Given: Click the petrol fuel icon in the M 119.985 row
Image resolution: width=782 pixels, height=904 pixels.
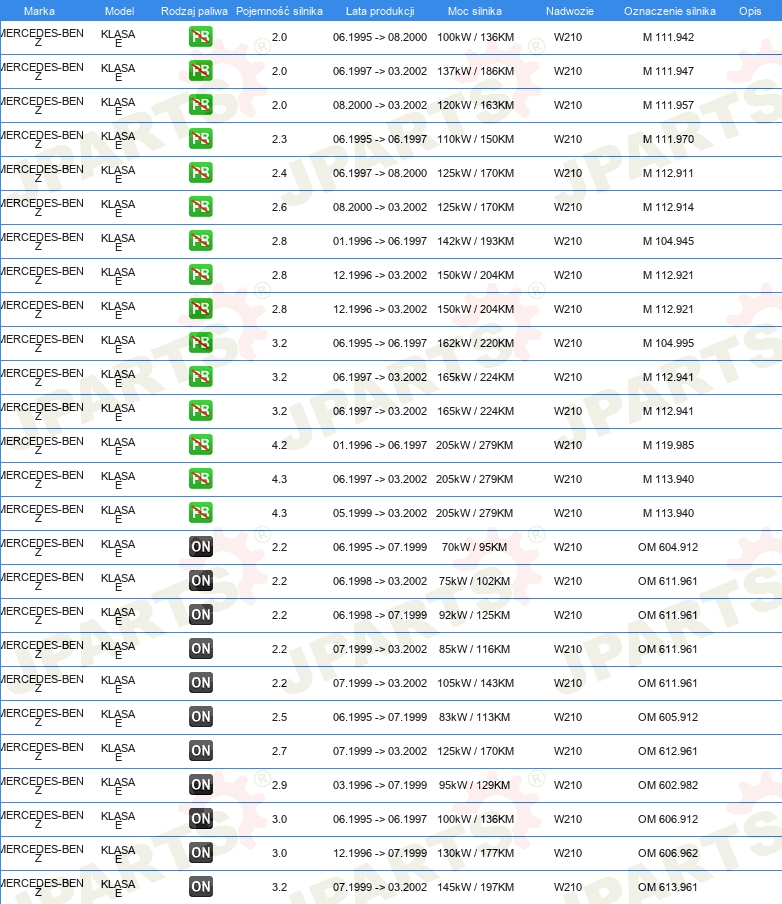Looking at the screenshot, I should [x=201, y=445].
